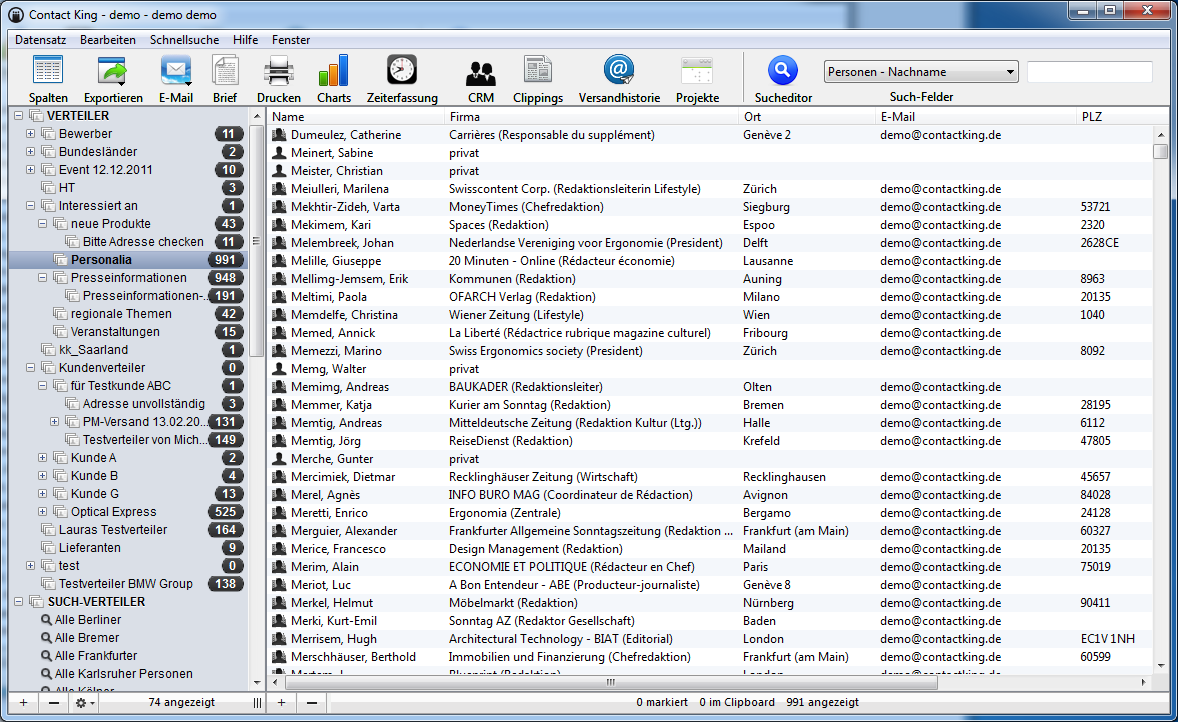This screenshot has height=722, width=1178.
Task: Collapse the VERTEILER tree root
Action: [x=18, y=116]
